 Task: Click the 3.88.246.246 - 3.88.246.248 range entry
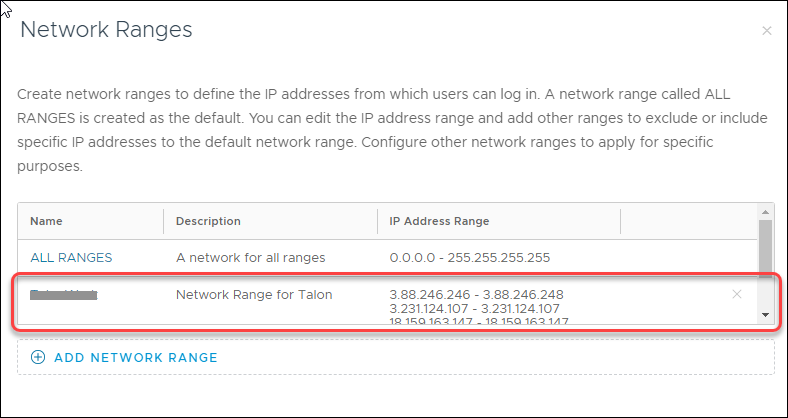476,294
